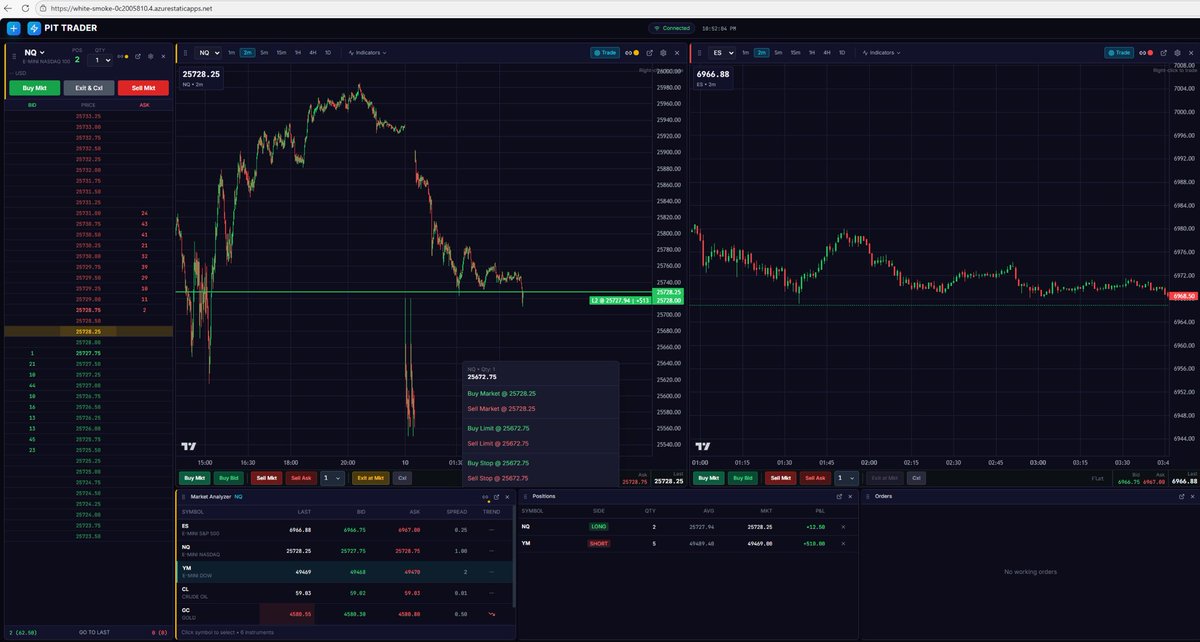Close the Market Analyzer panel
Image resolution: width=1200 pixels, height=642 pixels.
pyautogui.click(x=507, y=496)
